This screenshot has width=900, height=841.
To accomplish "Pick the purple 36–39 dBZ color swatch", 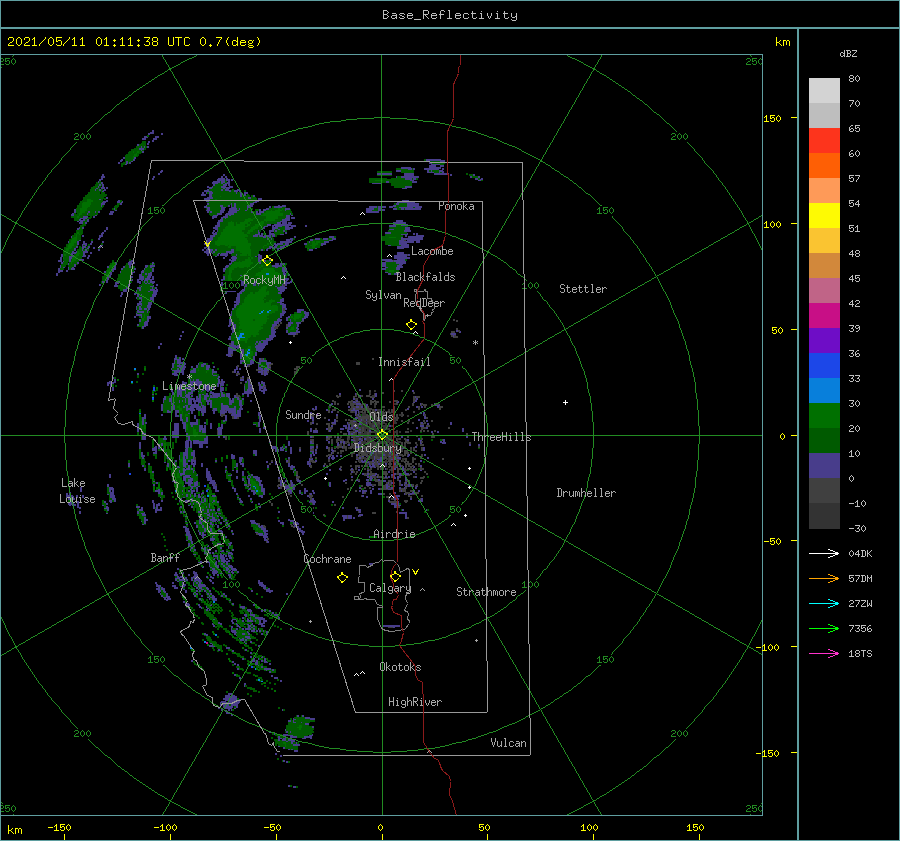I will (824, 340).
